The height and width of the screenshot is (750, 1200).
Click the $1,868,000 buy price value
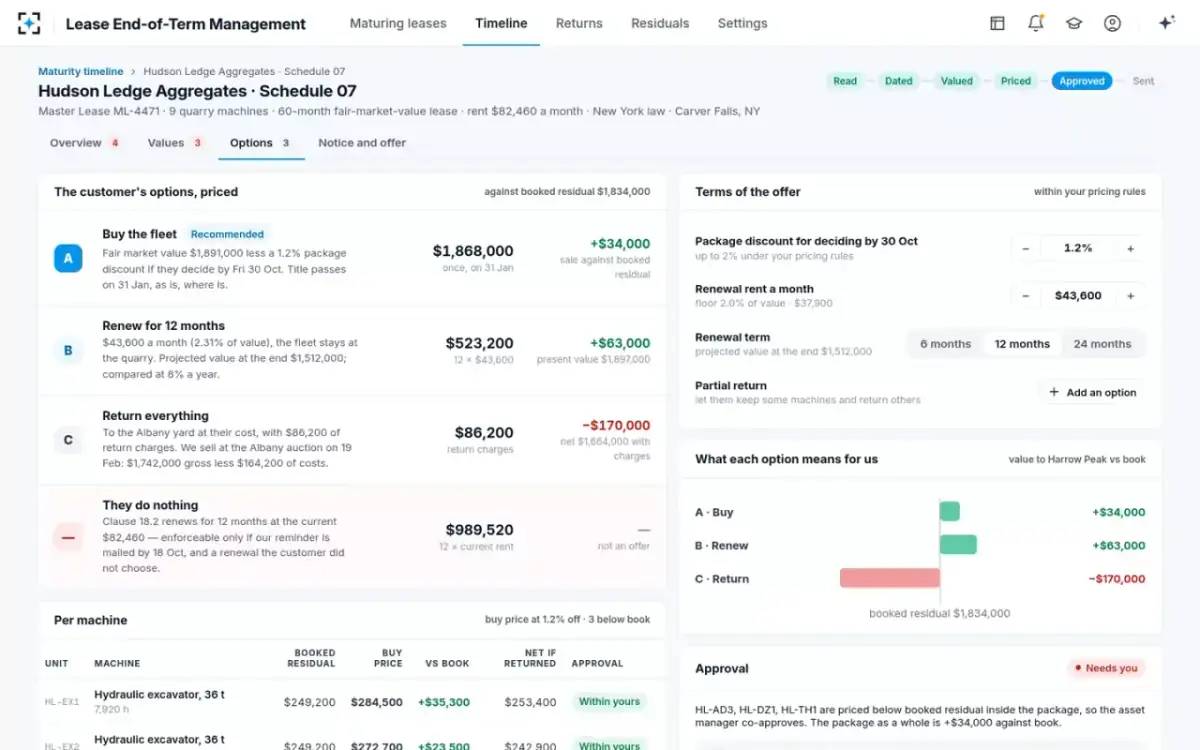click(473, 251)
